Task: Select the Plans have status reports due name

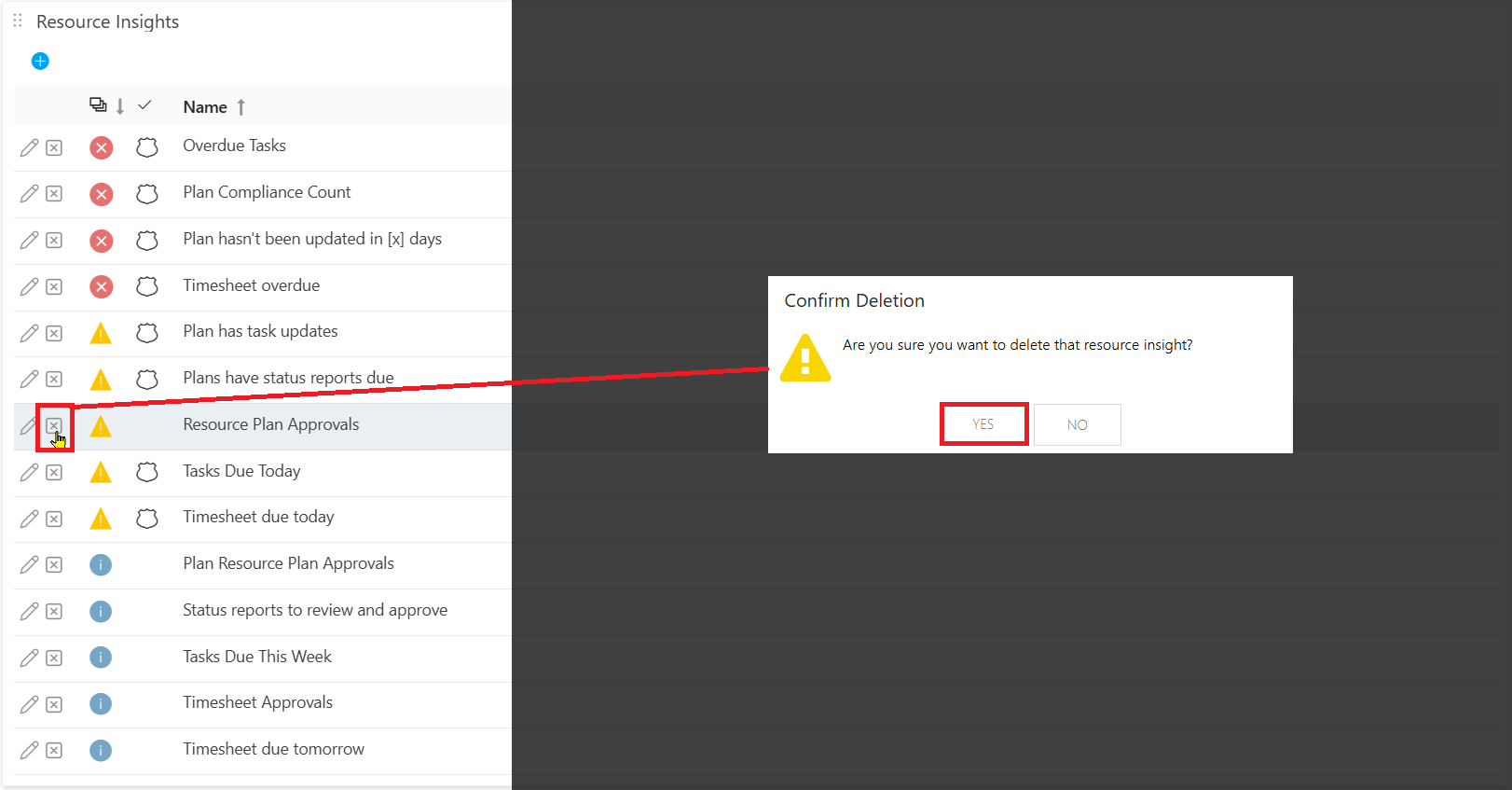Action: [288, 378]
